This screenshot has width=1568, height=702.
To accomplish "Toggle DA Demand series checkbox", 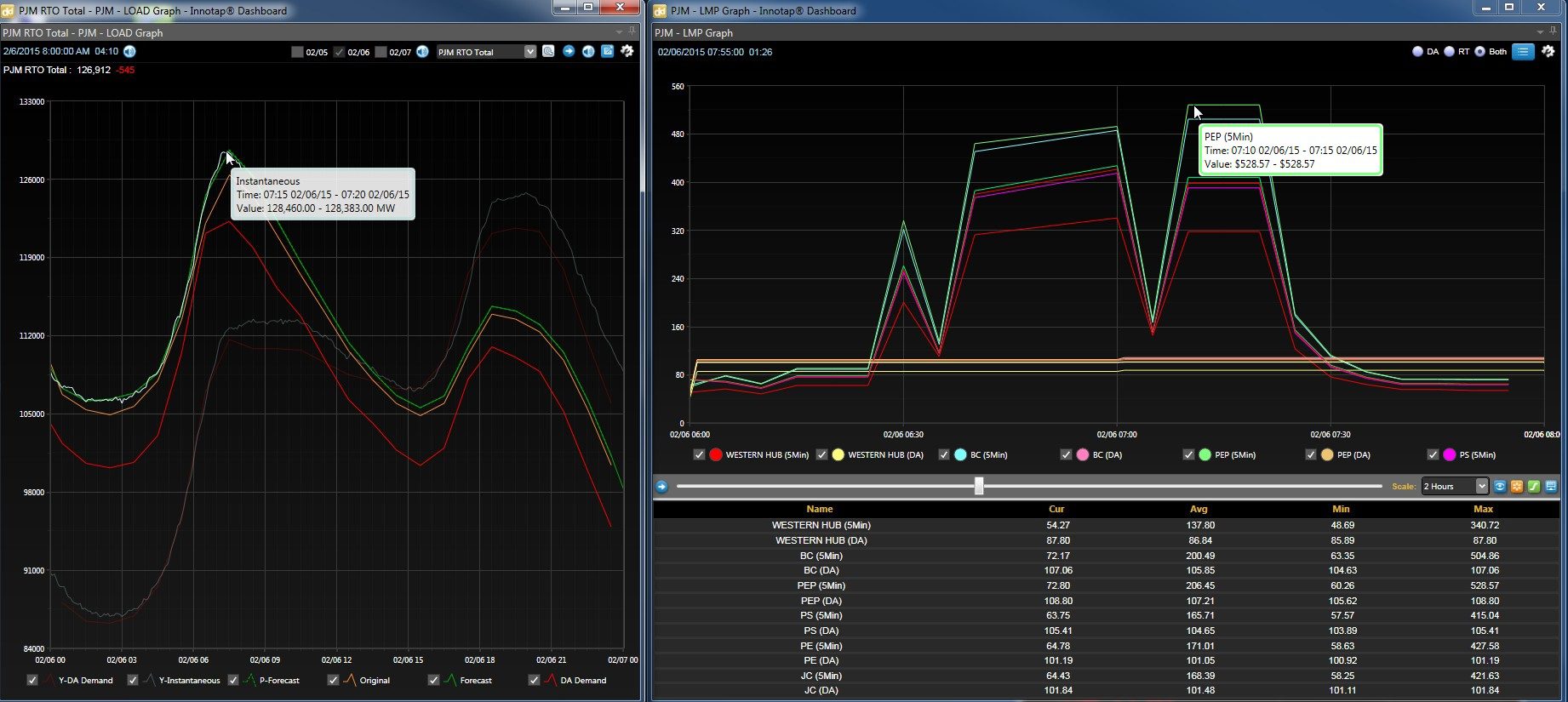I will pyautogui.click(x=535, y=680).
